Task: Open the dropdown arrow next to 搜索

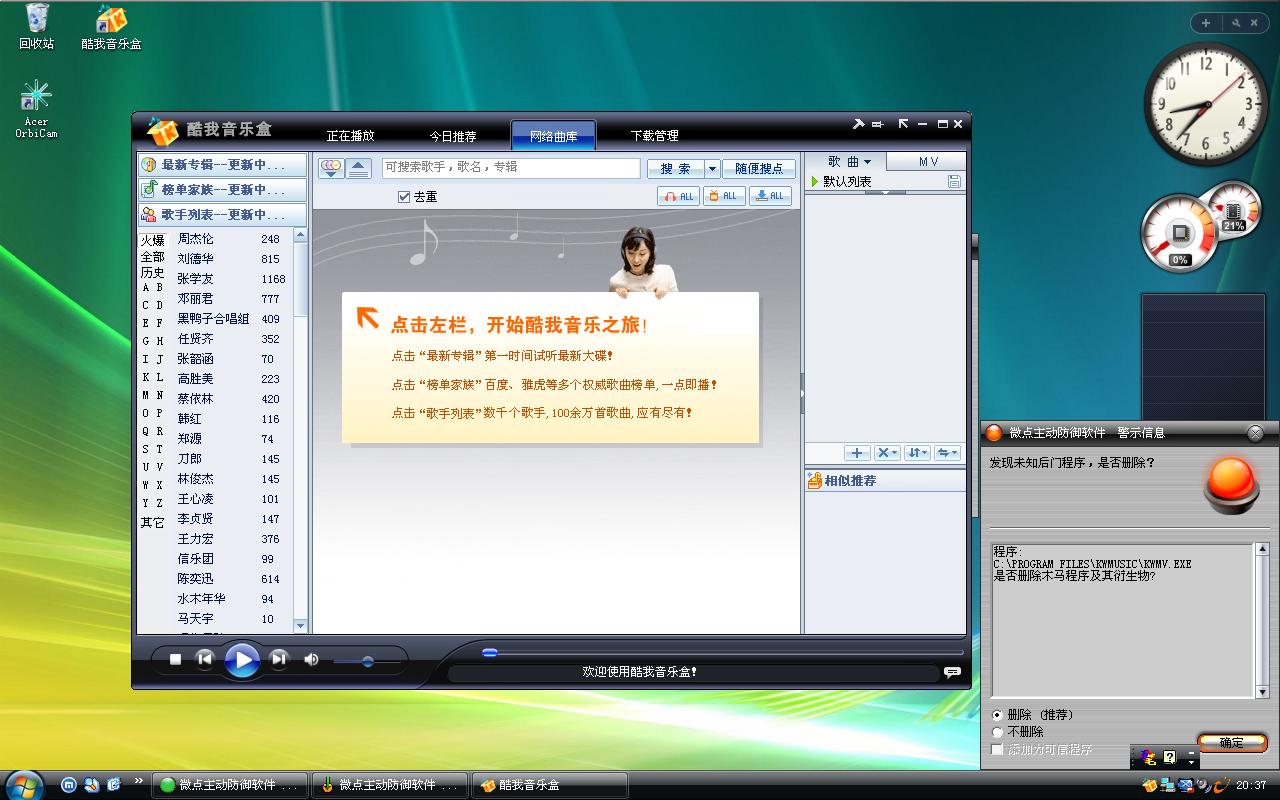Action: click(712, 168)
